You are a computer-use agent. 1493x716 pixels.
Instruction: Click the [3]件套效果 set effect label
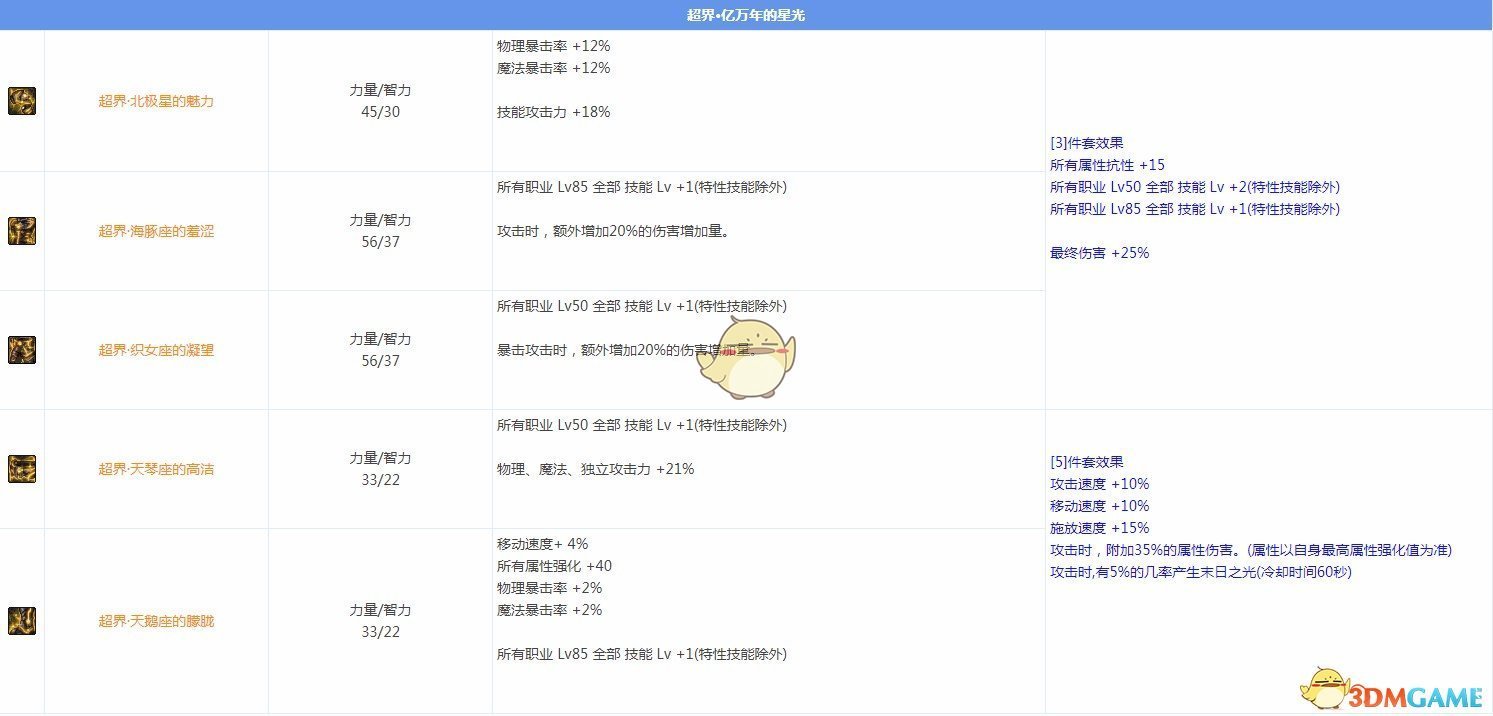[1078, 142]
